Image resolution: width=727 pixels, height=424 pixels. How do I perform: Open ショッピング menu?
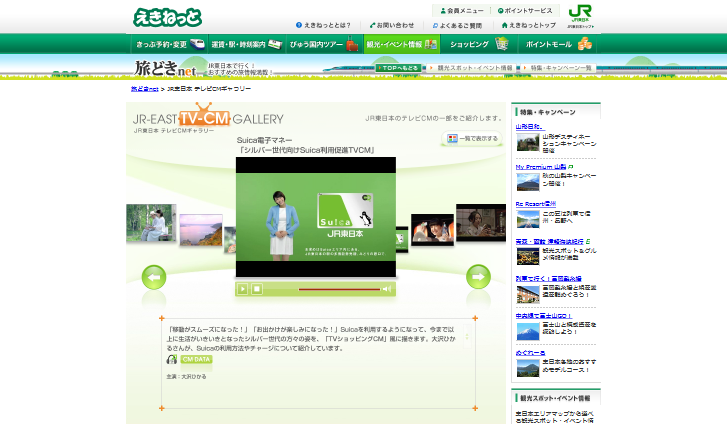[x=479, y=44]
